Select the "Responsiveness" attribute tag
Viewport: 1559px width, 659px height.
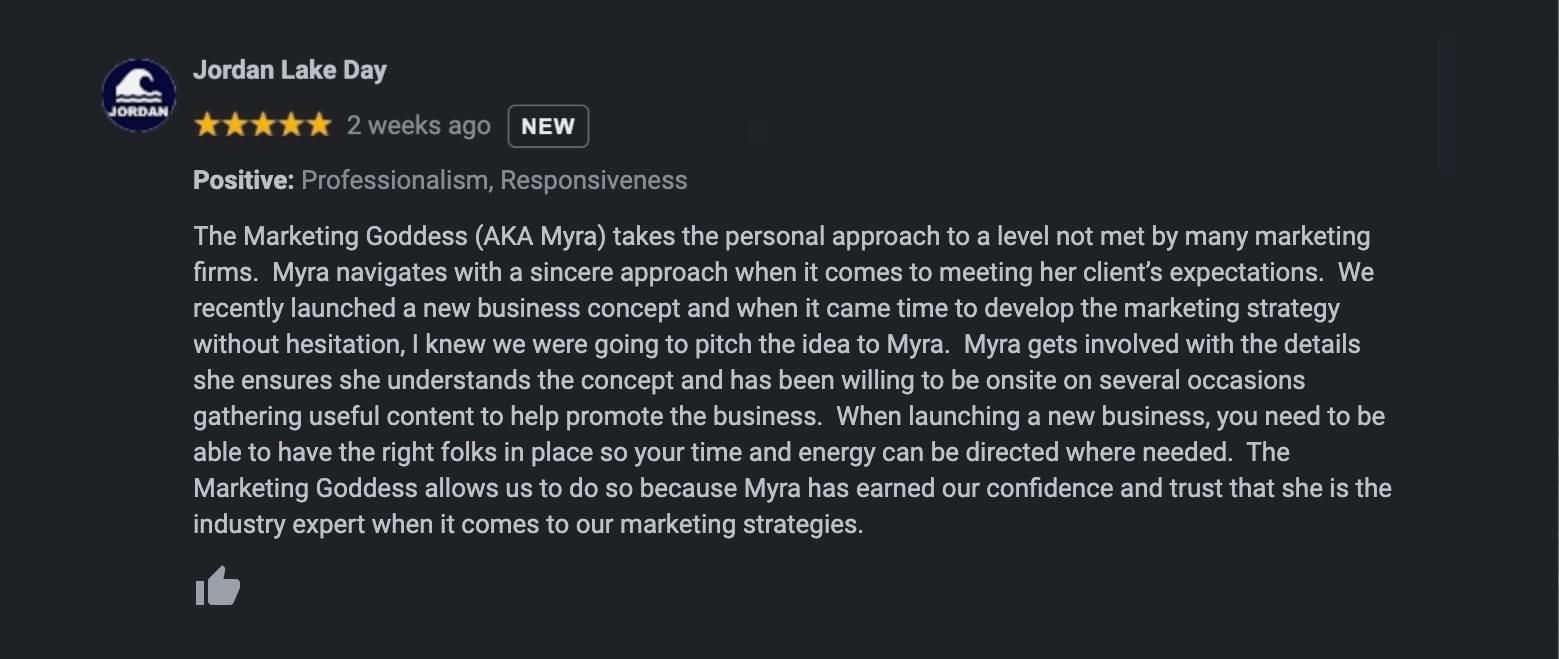[594, 180]
